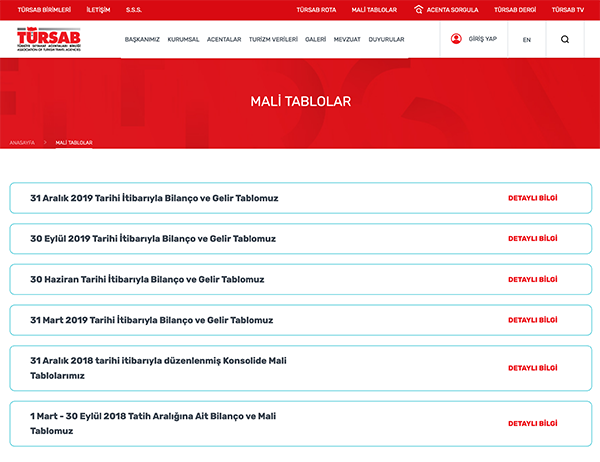Open the S.S.S. link
The width and height of the screenshot is (600, 462).
point(133,9)
